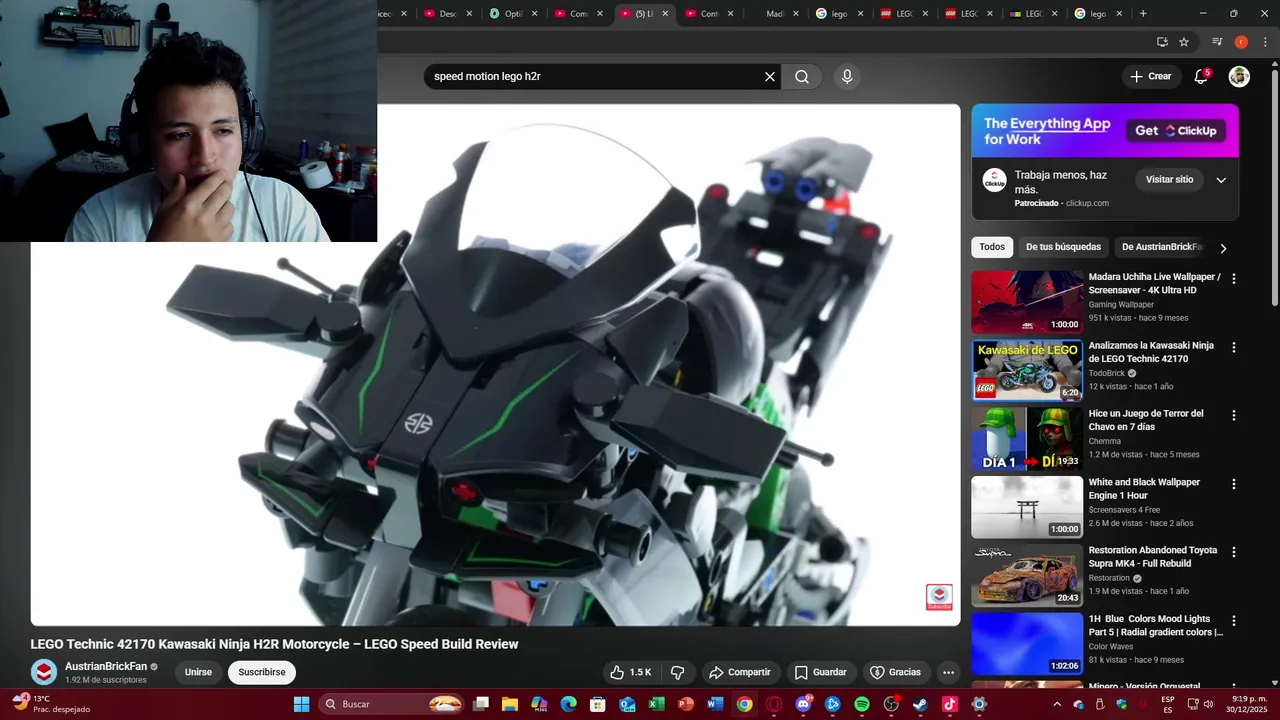Open options for Restoration Abandoned Toyota Supra video
This screenshot has width=1280, height=720.
(1233, 552)
